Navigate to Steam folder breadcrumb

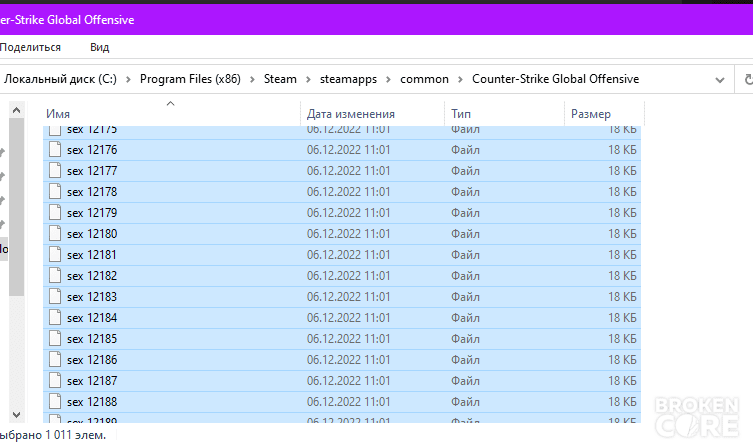[280, 79]
